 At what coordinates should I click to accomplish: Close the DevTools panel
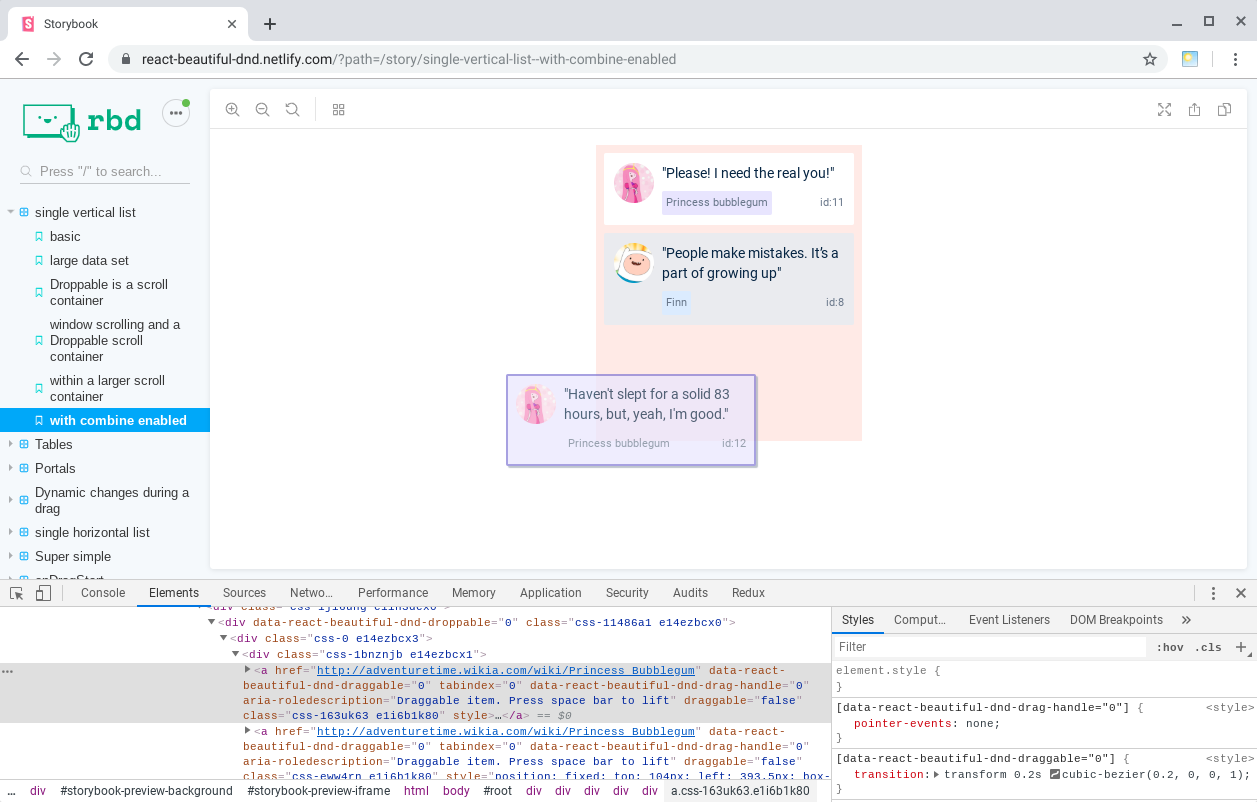(1241, 593)
